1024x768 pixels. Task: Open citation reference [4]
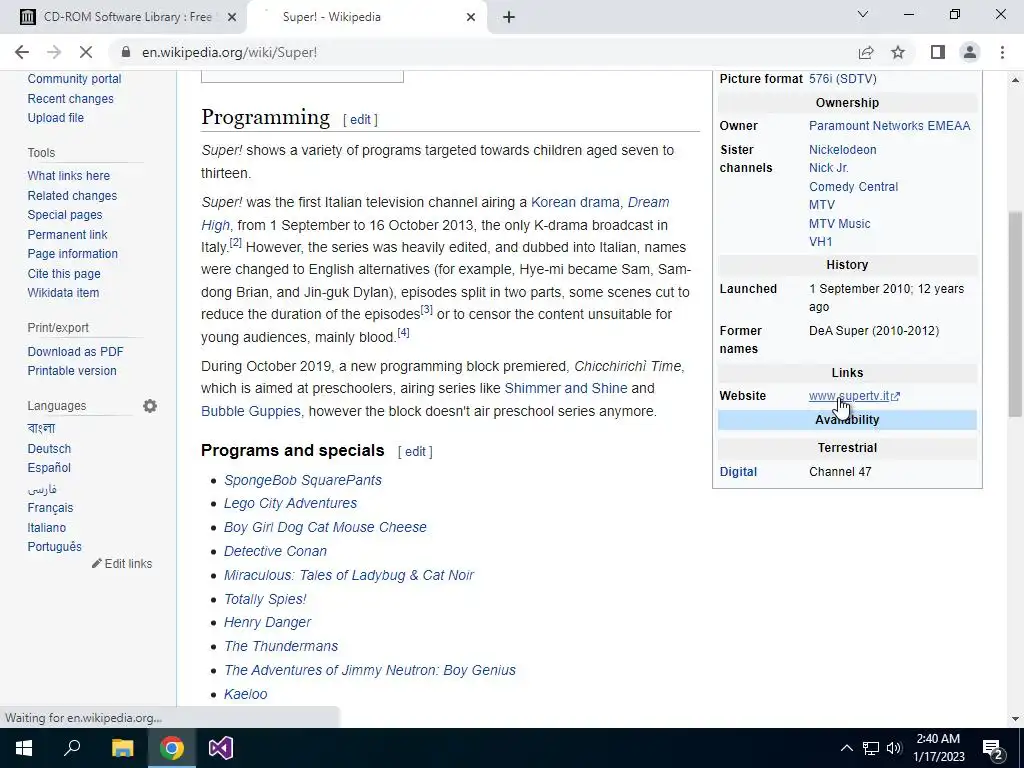point(404,332)
